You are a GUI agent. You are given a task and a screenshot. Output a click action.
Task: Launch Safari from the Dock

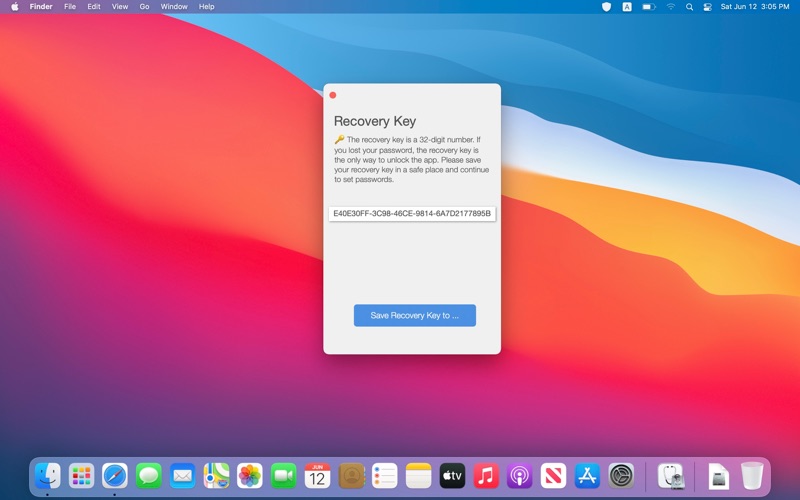pyautogui.click(x=115, y=476)
